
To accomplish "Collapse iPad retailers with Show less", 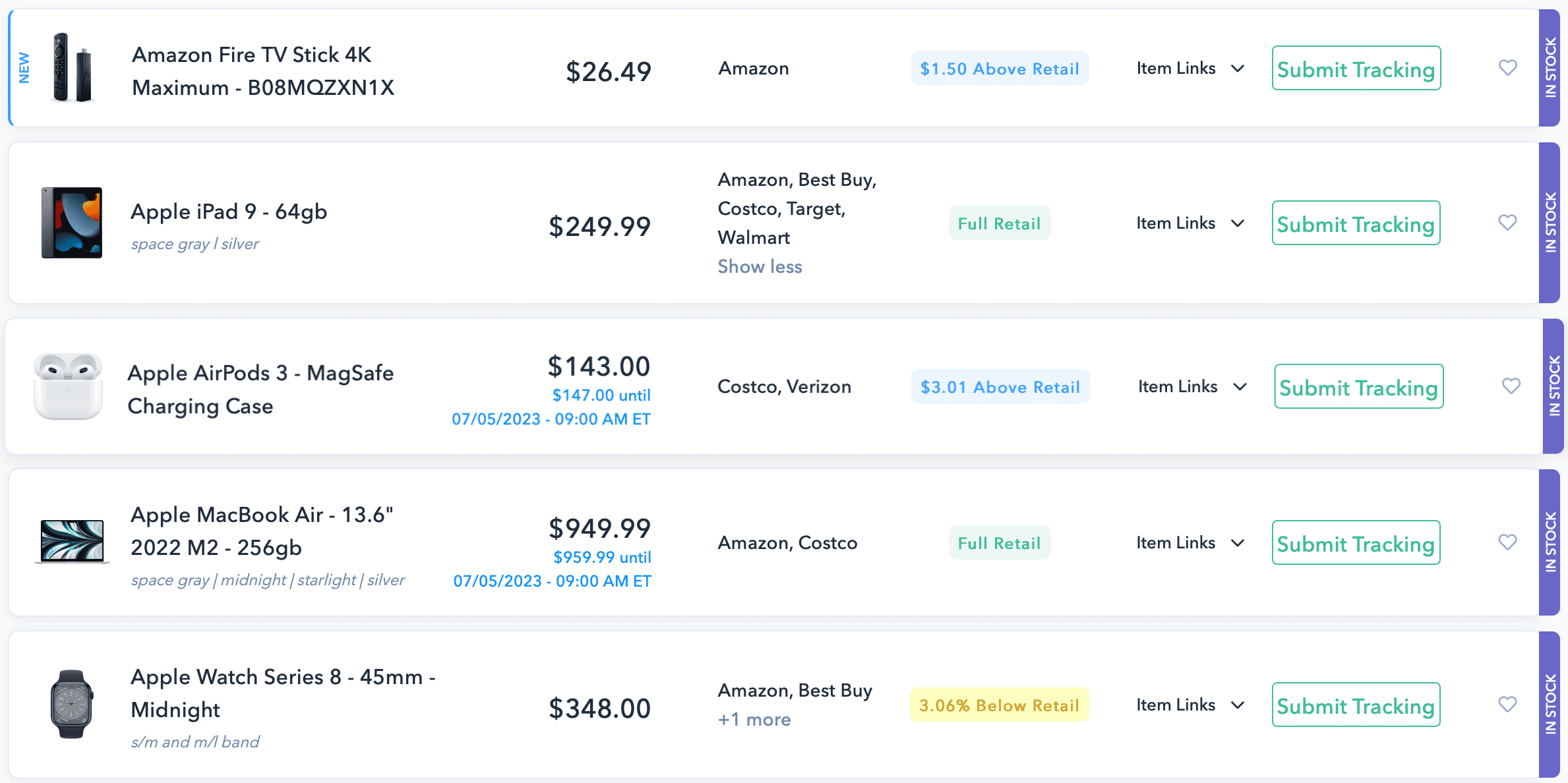I will coord(760,266).
